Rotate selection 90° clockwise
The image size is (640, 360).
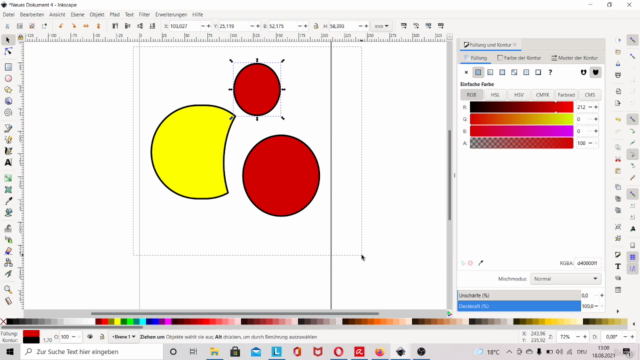[x=73, y=26]
